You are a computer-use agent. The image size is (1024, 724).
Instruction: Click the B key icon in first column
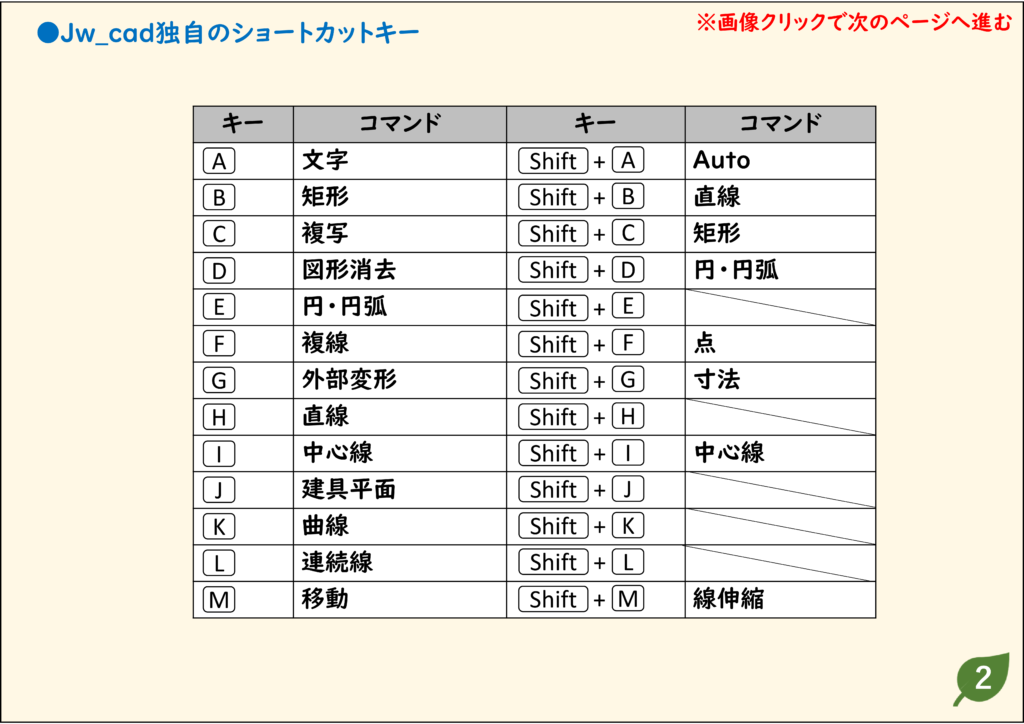pyautogui.click(x=219, y=197)
